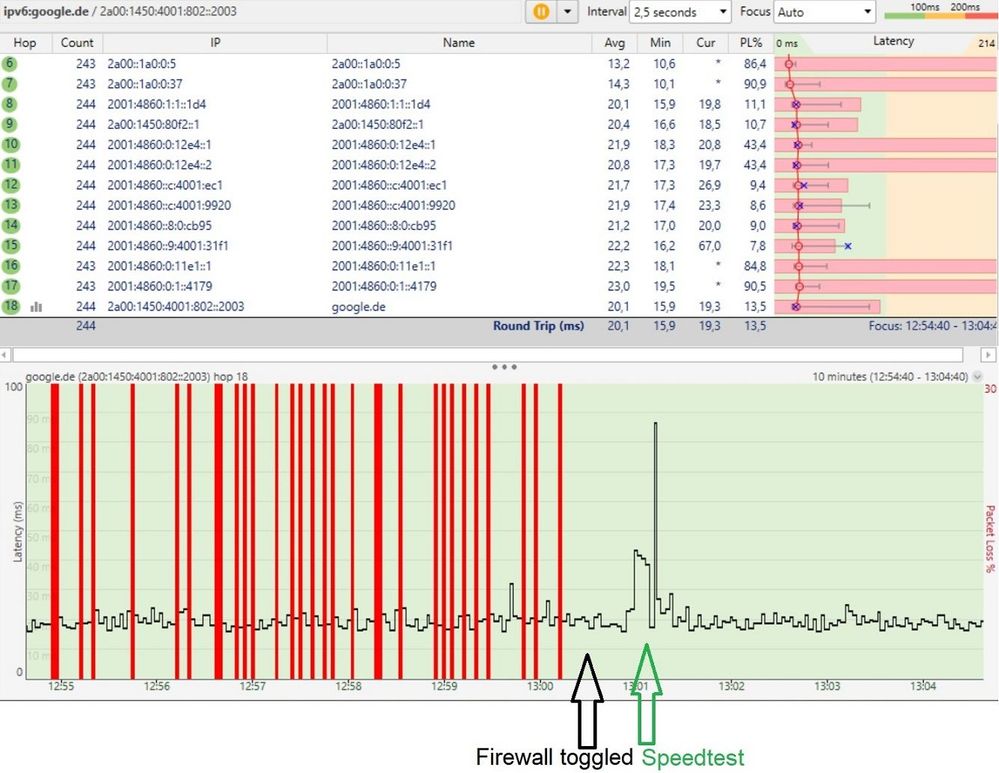
Task: Sort by the Hop column header
Action: (25, 43)
